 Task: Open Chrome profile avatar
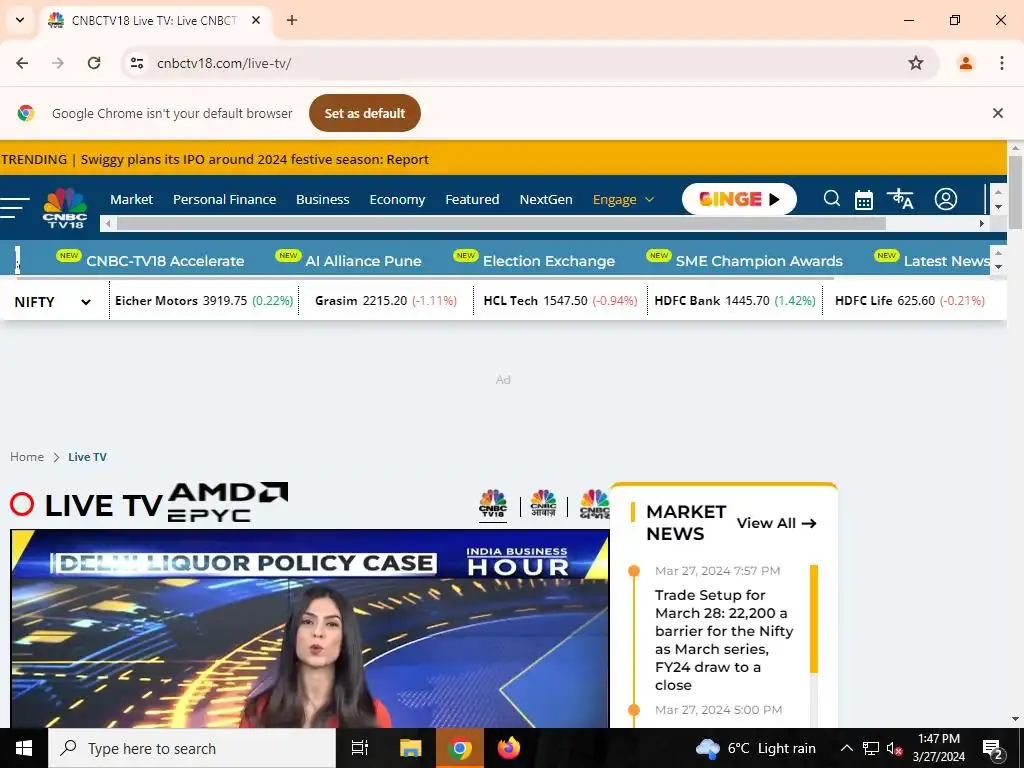pos(965,63)
